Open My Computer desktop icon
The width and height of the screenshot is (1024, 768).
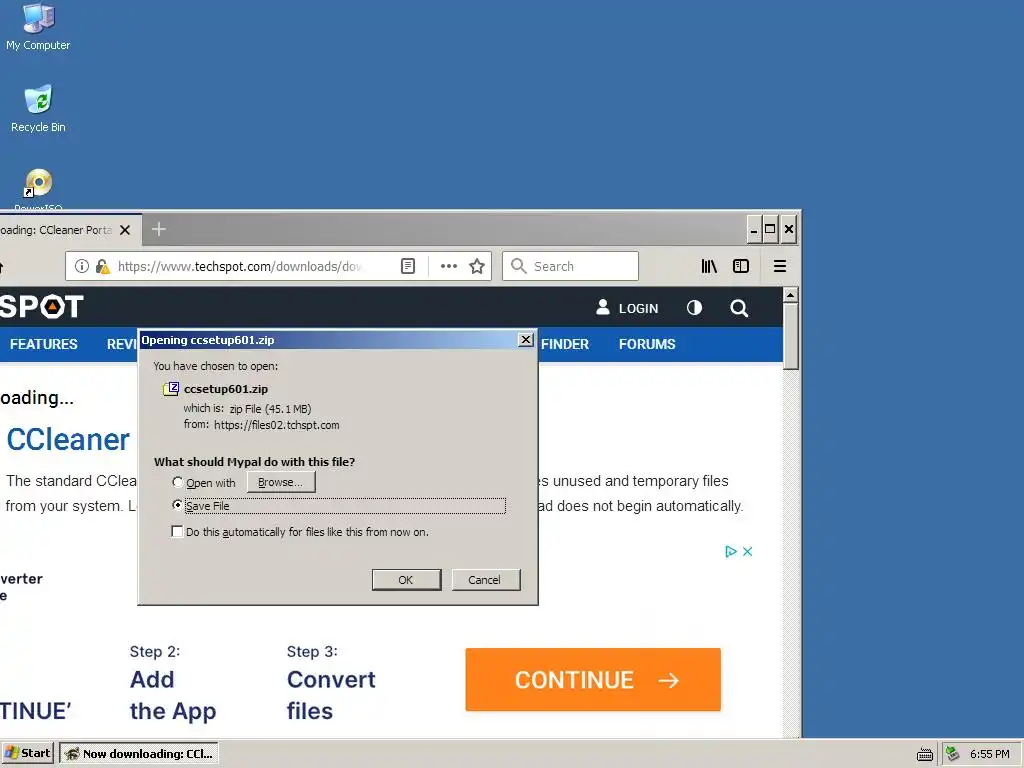pyautogui.click(x=38, y=26)
